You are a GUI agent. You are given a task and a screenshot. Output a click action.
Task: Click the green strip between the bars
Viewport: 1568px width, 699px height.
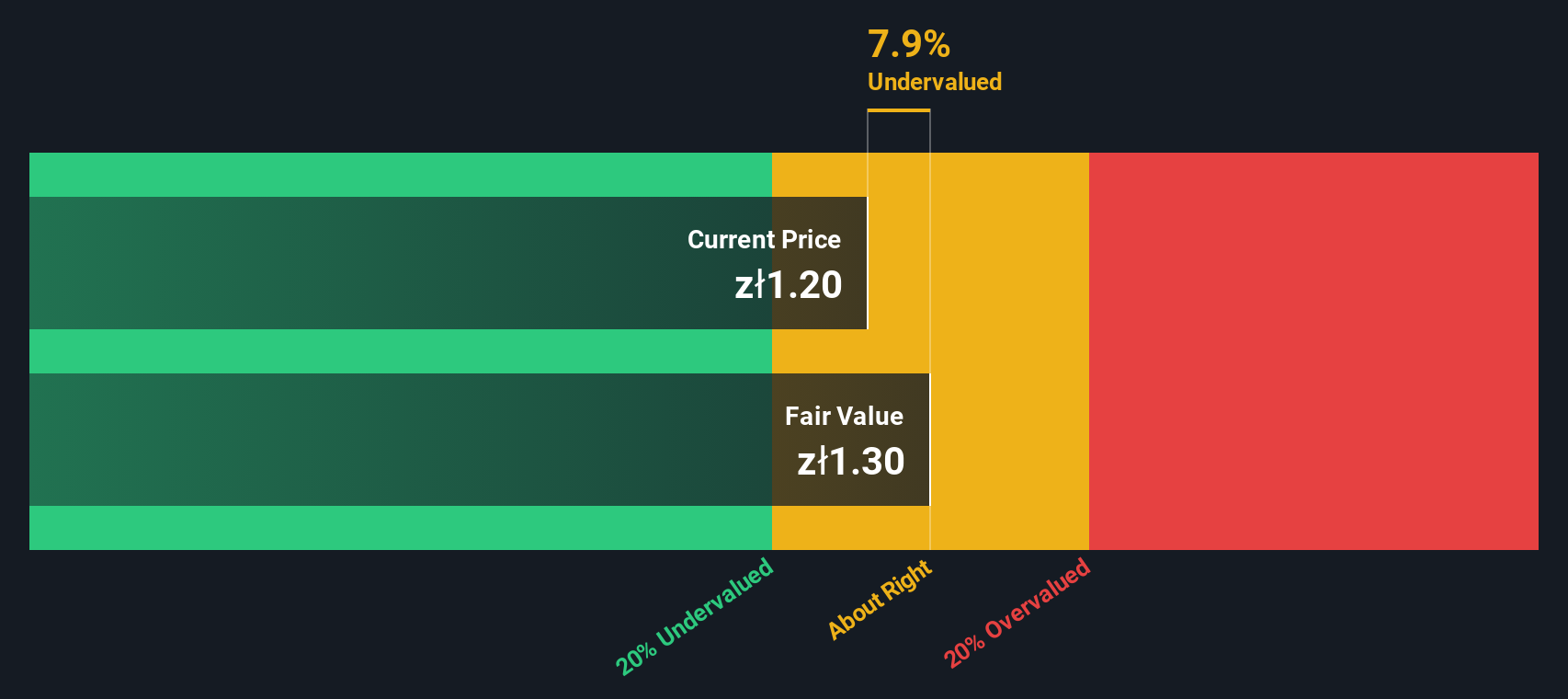click(401, 351)
